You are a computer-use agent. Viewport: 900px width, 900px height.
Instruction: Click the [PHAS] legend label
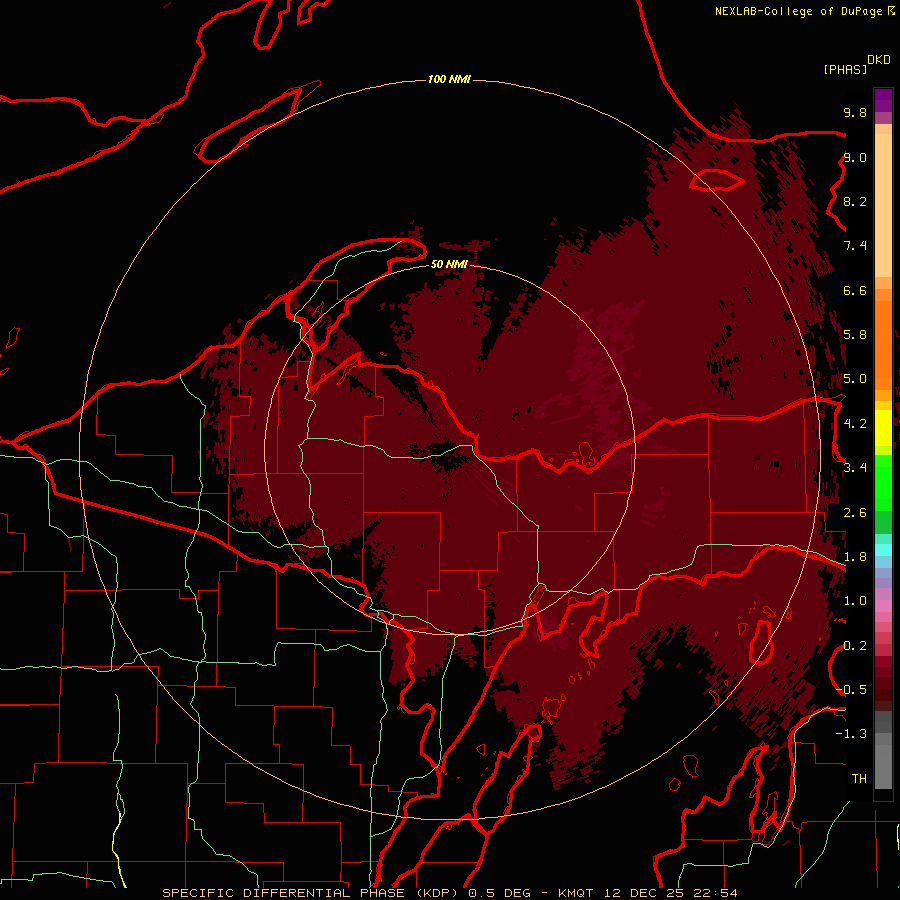(845, 69)
